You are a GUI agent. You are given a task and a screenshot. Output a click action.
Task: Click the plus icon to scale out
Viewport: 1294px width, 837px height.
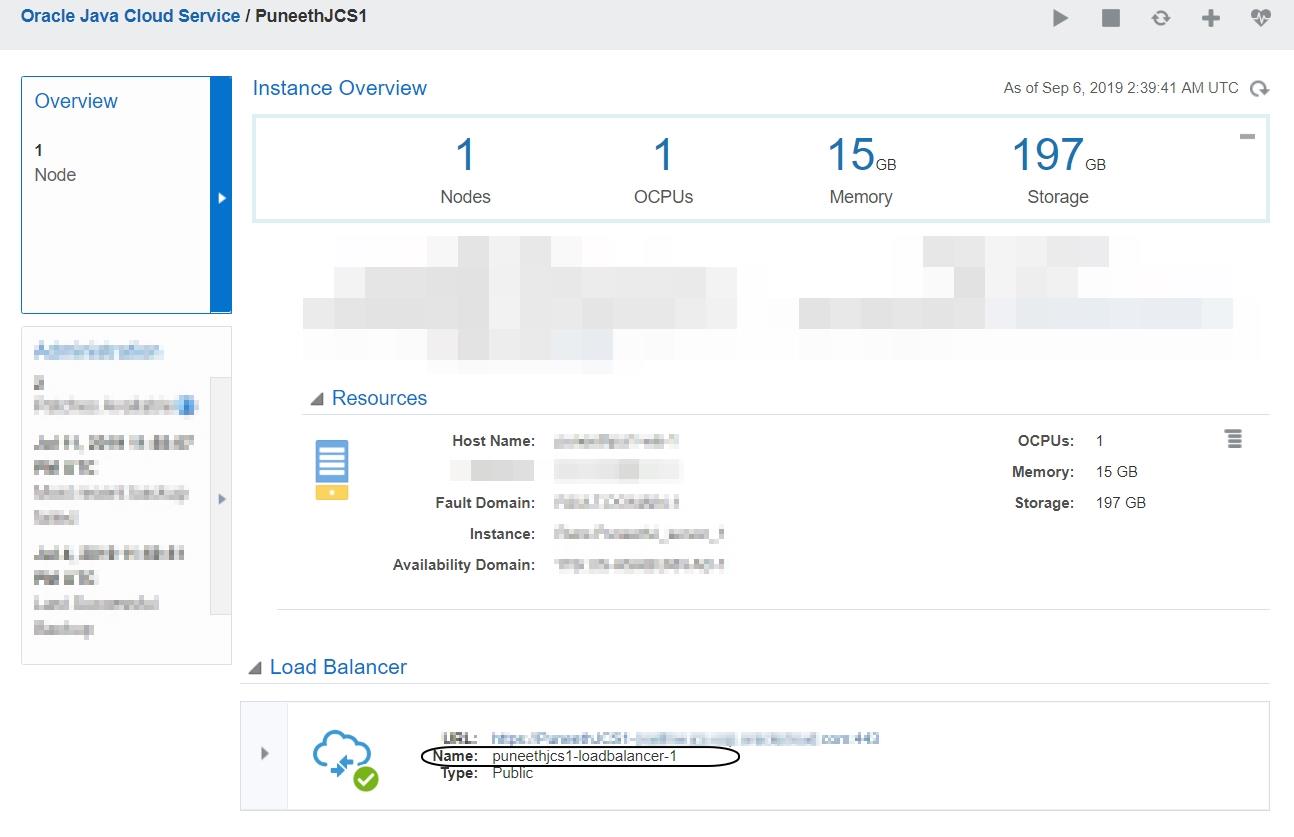coord(1211,18)
